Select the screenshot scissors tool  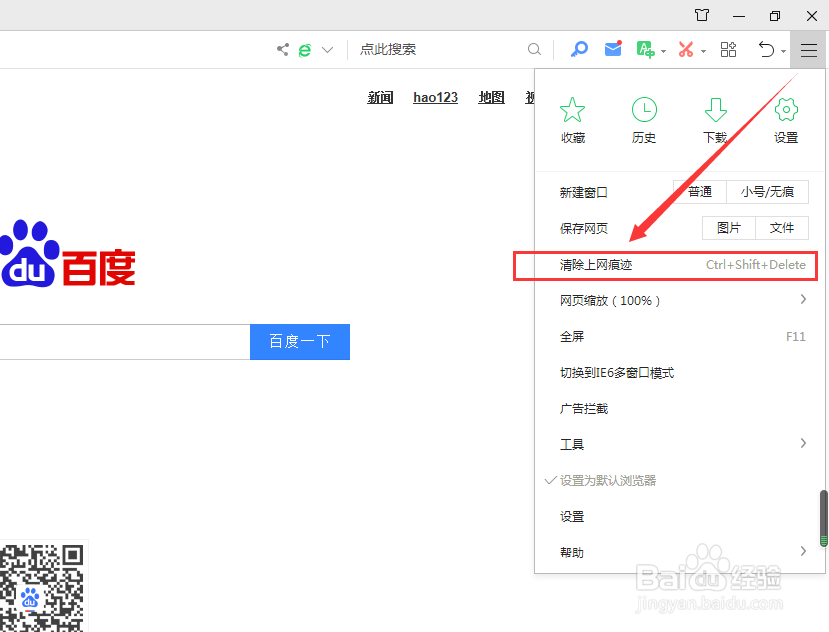[686, 48]
